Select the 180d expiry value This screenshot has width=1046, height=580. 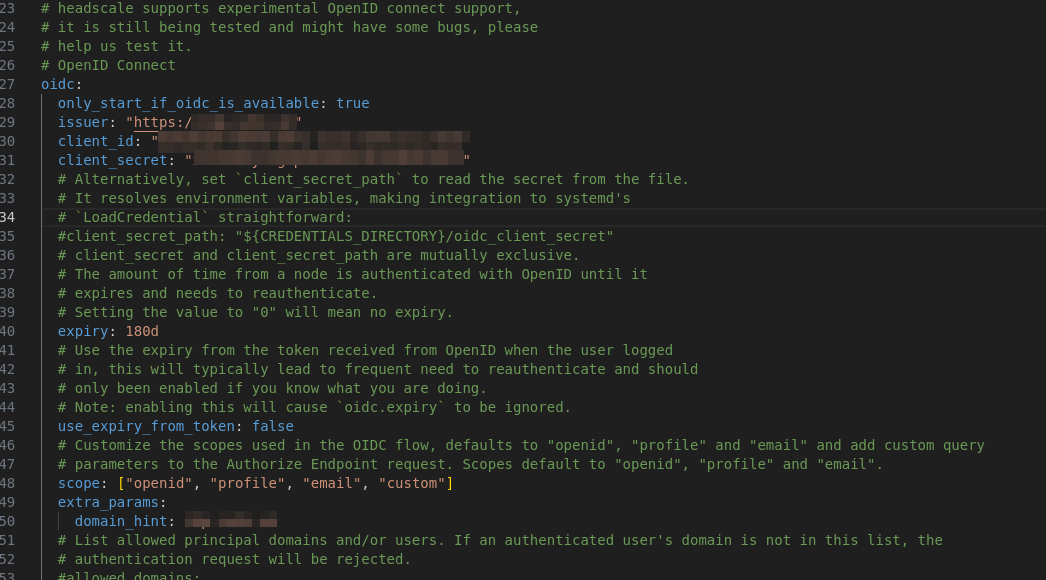click(x=142, y=331)
